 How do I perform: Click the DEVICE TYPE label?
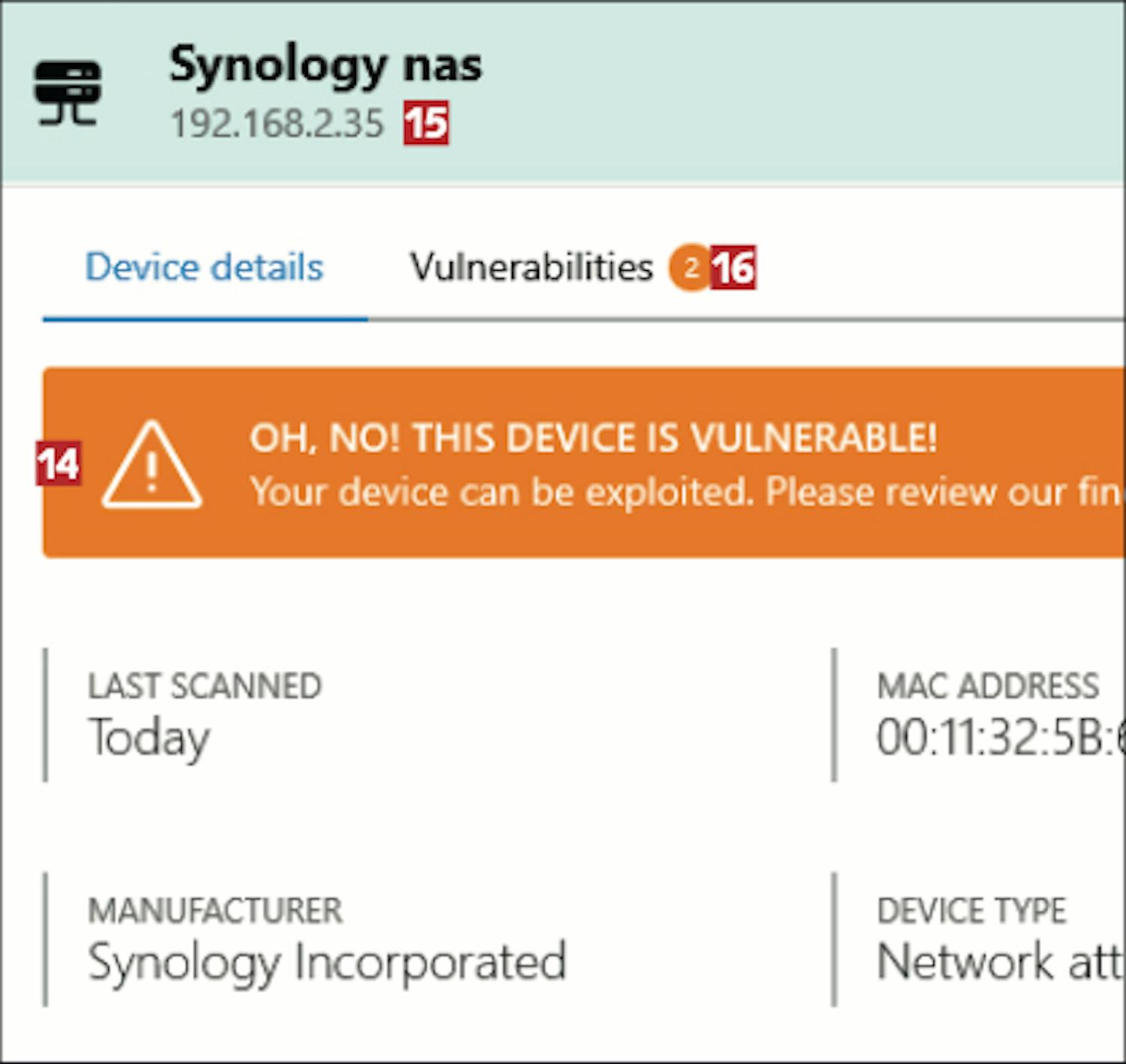[971, 911]
